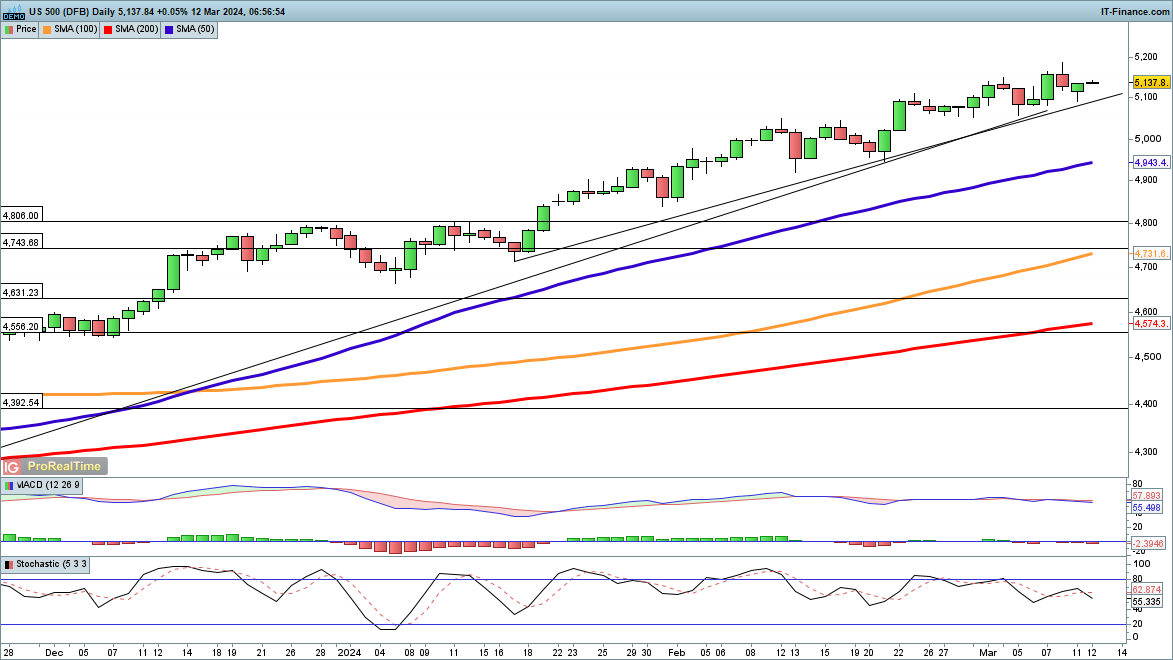Select the SMA (200) legend label
1173x660 pixels.
coord(137,29)
